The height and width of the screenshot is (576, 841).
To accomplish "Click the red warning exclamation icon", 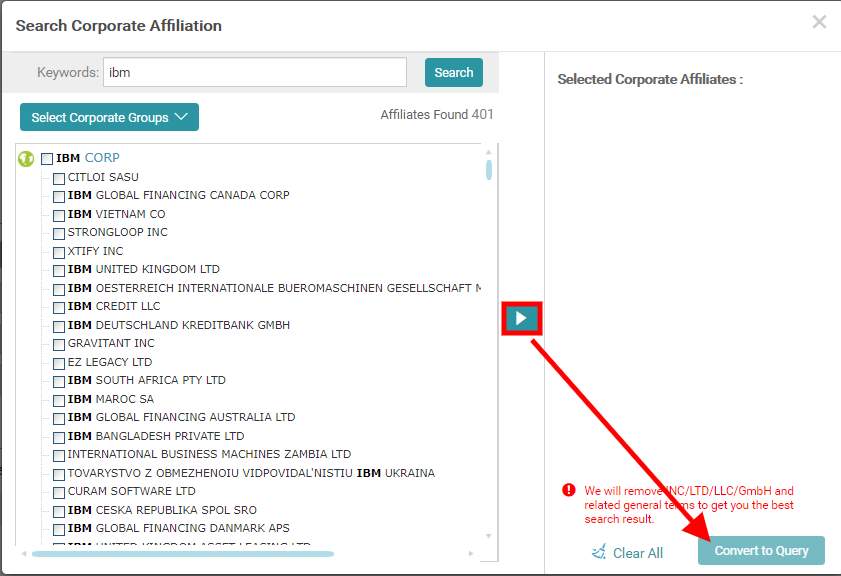I will (x=569, y=490).
